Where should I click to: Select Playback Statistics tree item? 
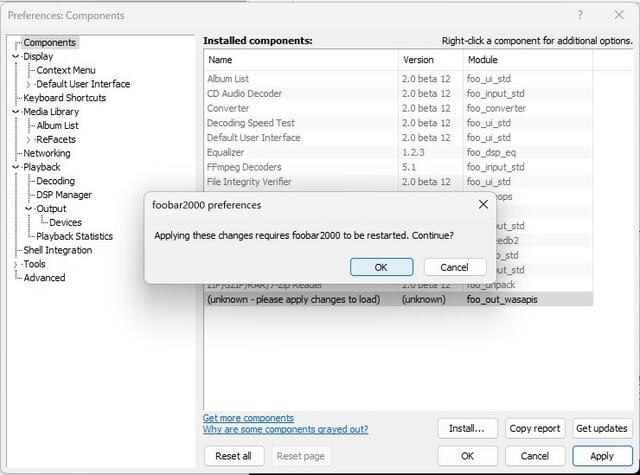click(74, 236)
